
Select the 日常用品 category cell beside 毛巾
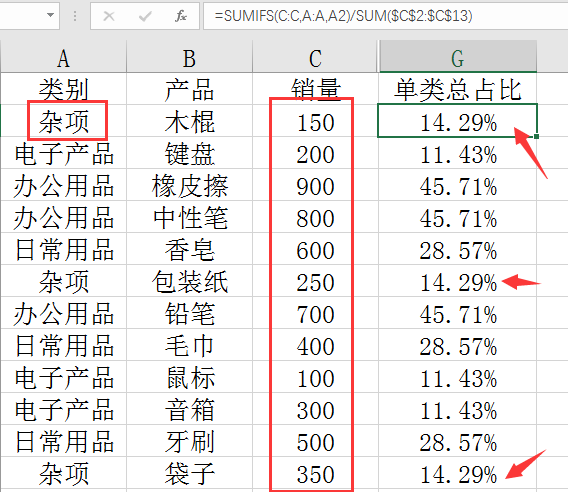63,345
